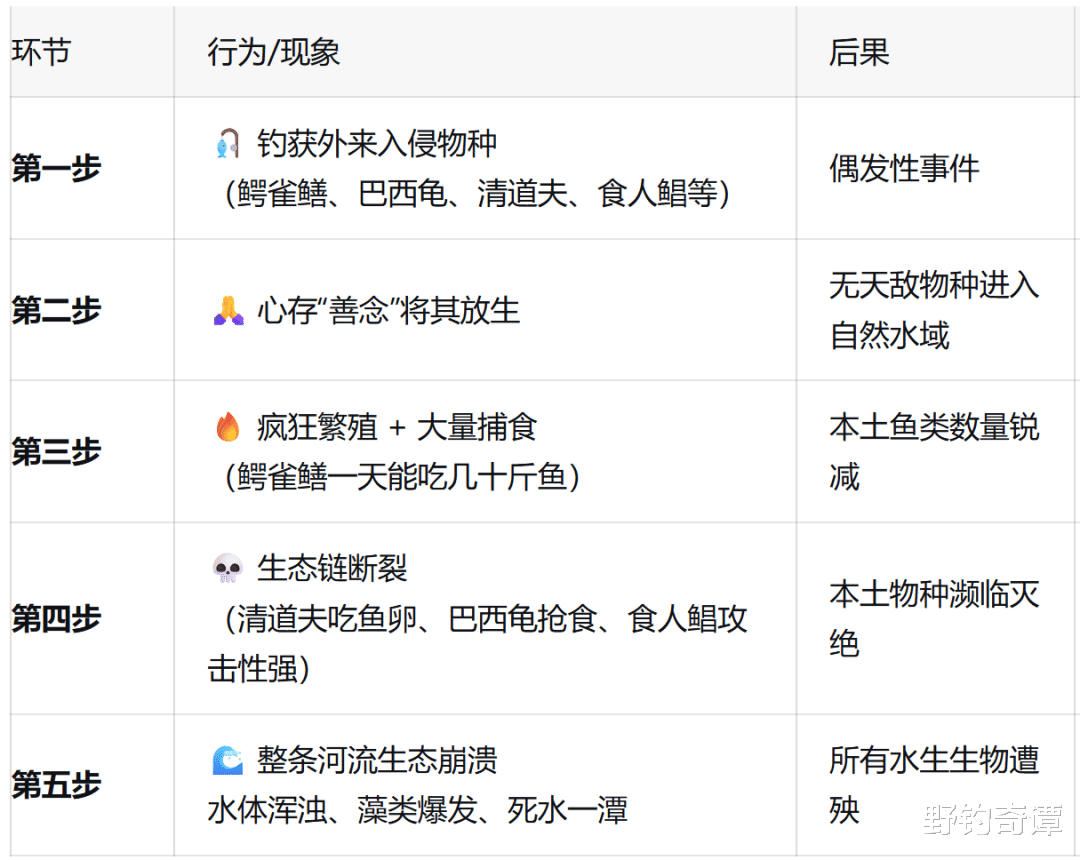
Task: Click the 本土物种濒临灭绝 cell text
Action: tap(934, 618)
